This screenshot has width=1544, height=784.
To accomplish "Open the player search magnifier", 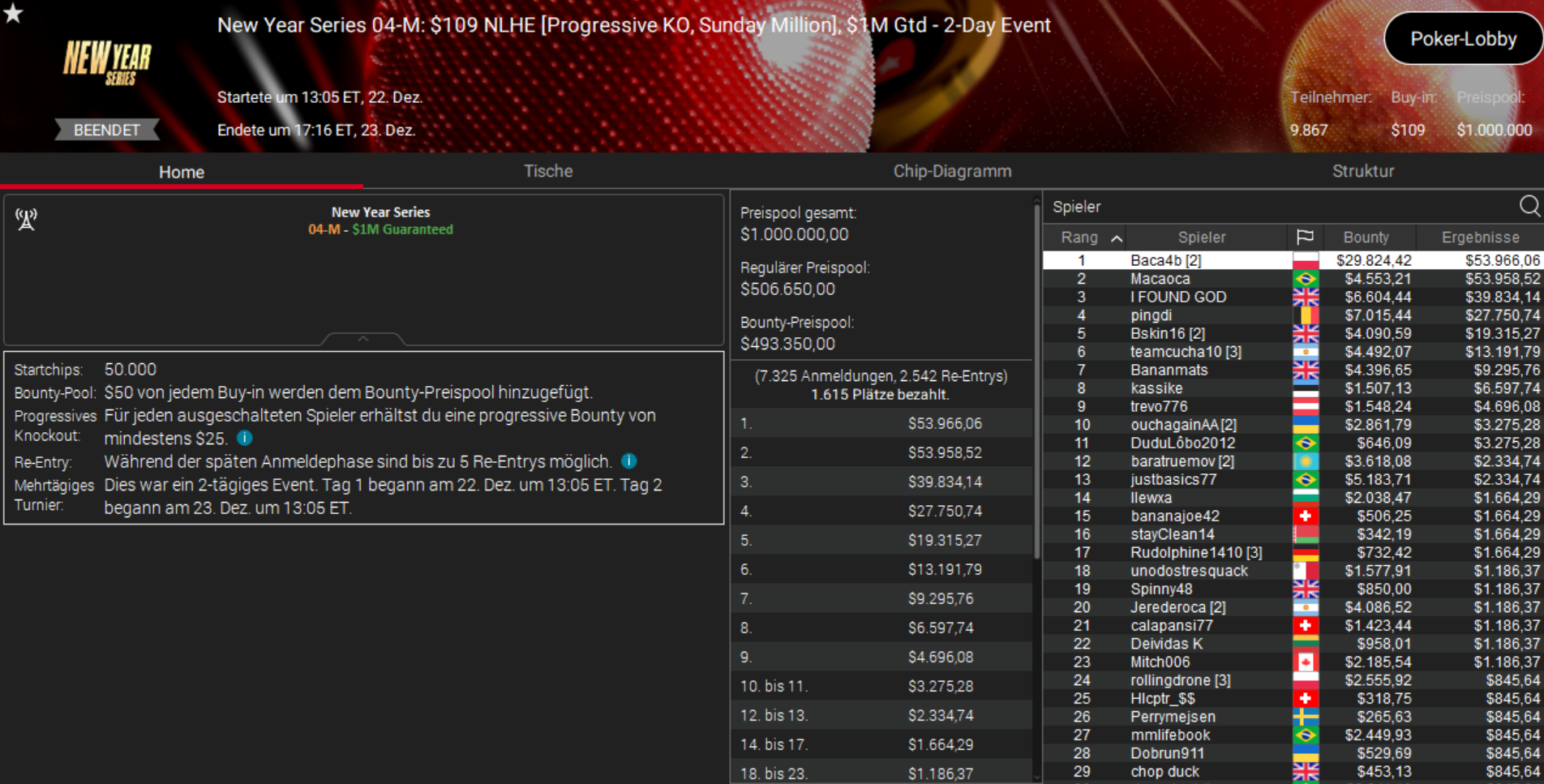I will pyautogui.click(x=1529, y=206).
